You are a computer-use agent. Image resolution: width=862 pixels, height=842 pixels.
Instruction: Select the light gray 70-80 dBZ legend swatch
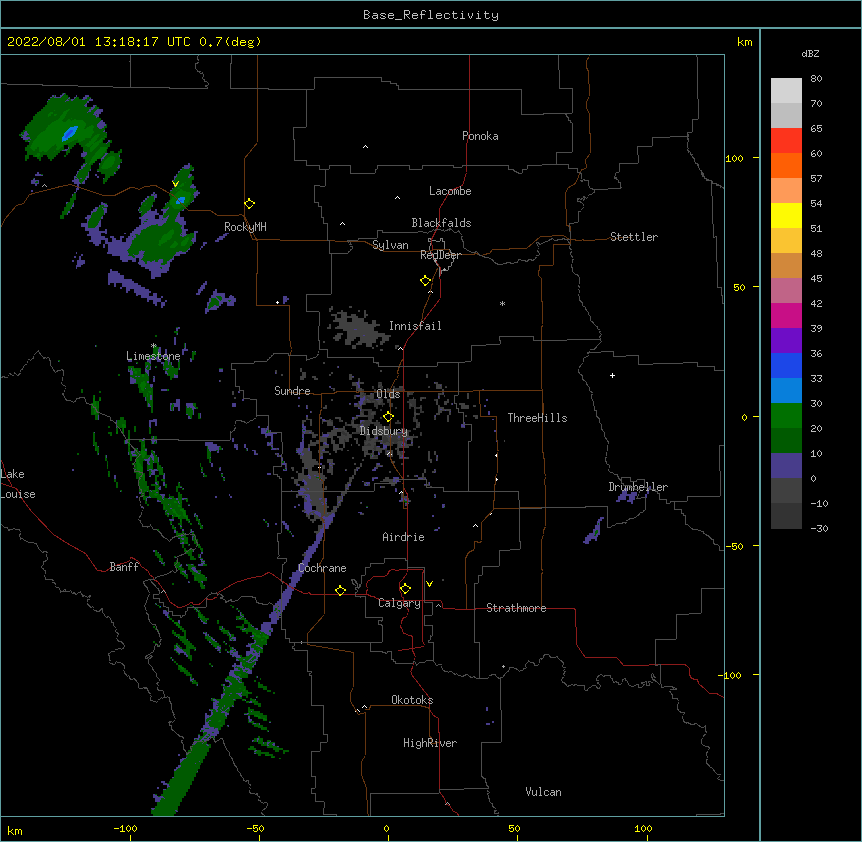(x=786, y=91)
